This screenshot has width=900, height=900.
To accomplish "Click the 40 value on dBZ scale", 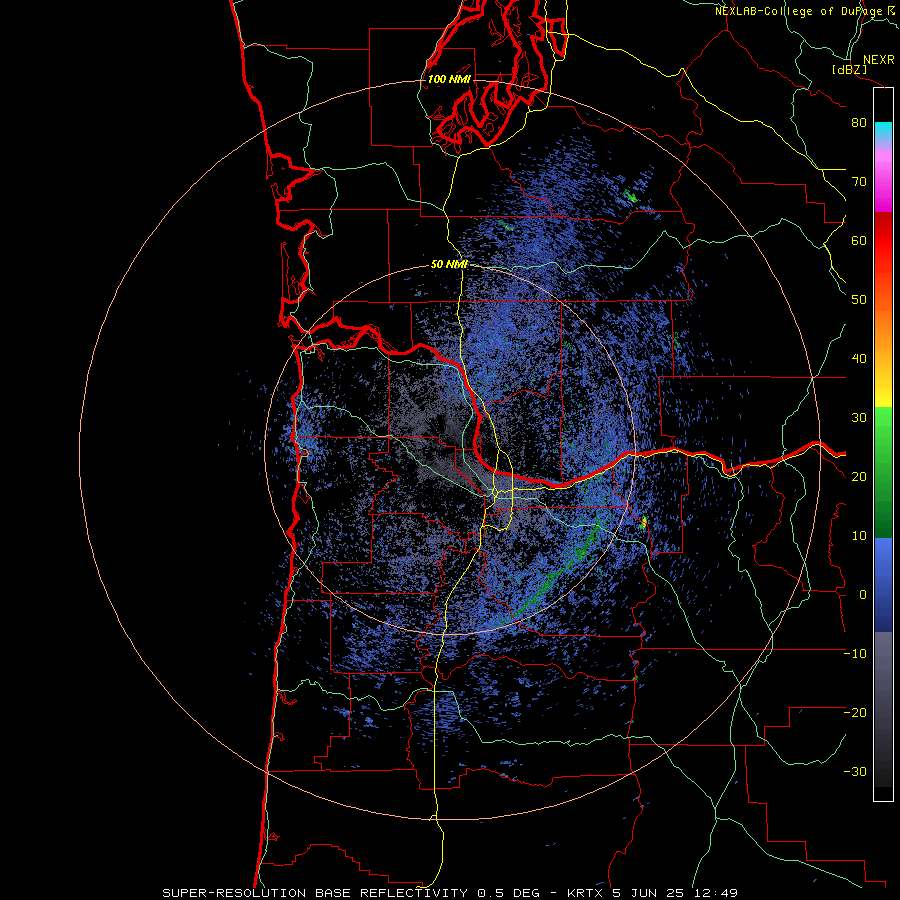I will point(859,359).
